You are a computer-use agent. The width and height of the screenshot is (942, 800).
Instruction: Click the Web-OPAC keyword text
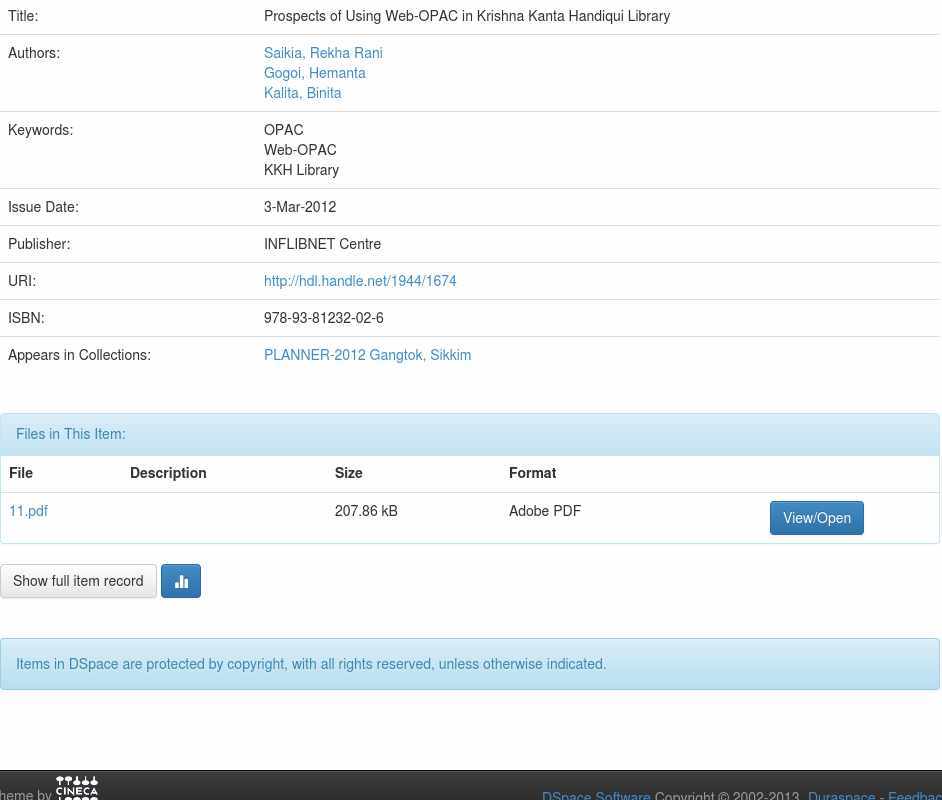[300, 150]
